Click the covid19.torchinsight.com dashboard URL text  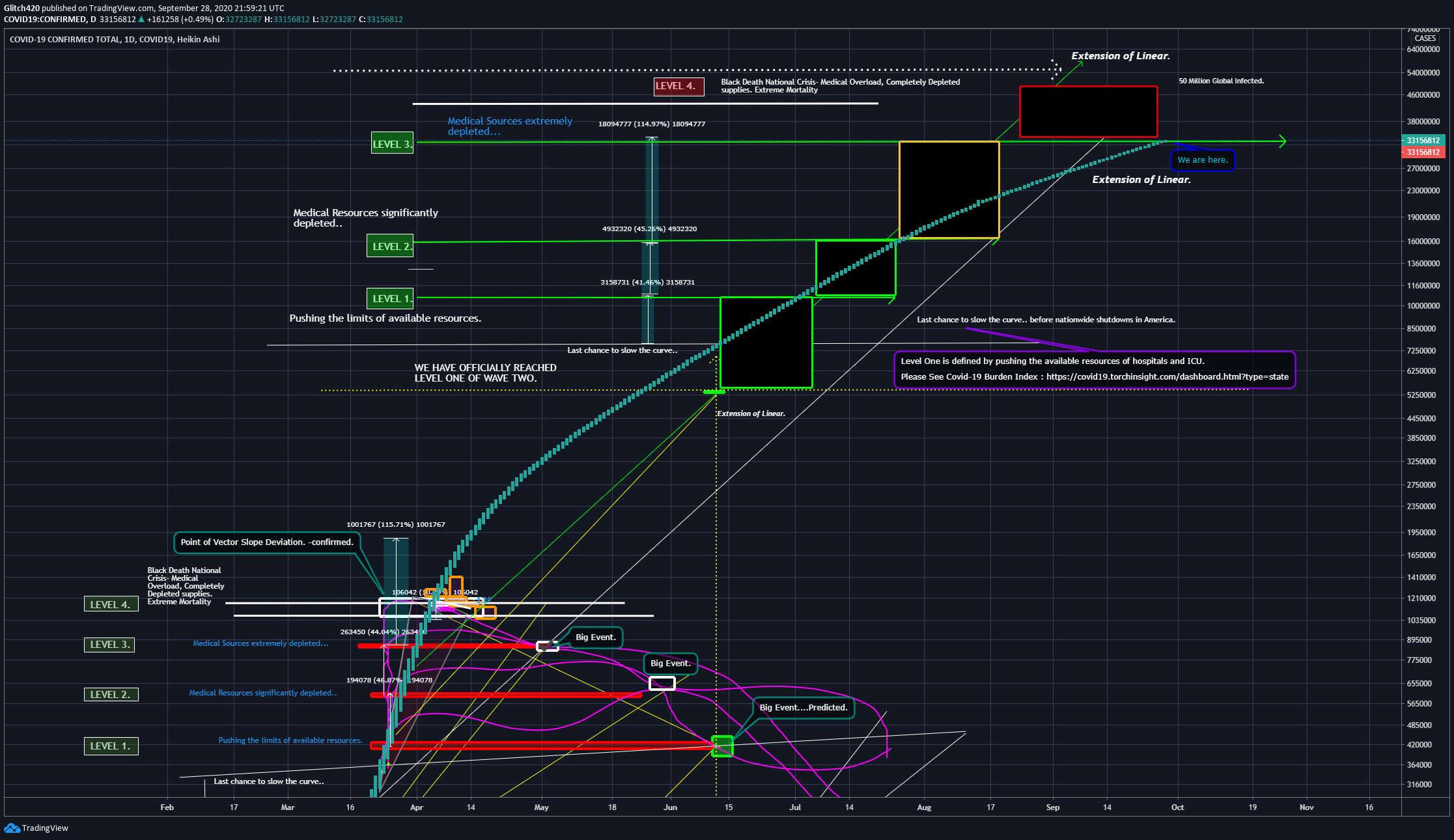click(x=1167, y=377)
